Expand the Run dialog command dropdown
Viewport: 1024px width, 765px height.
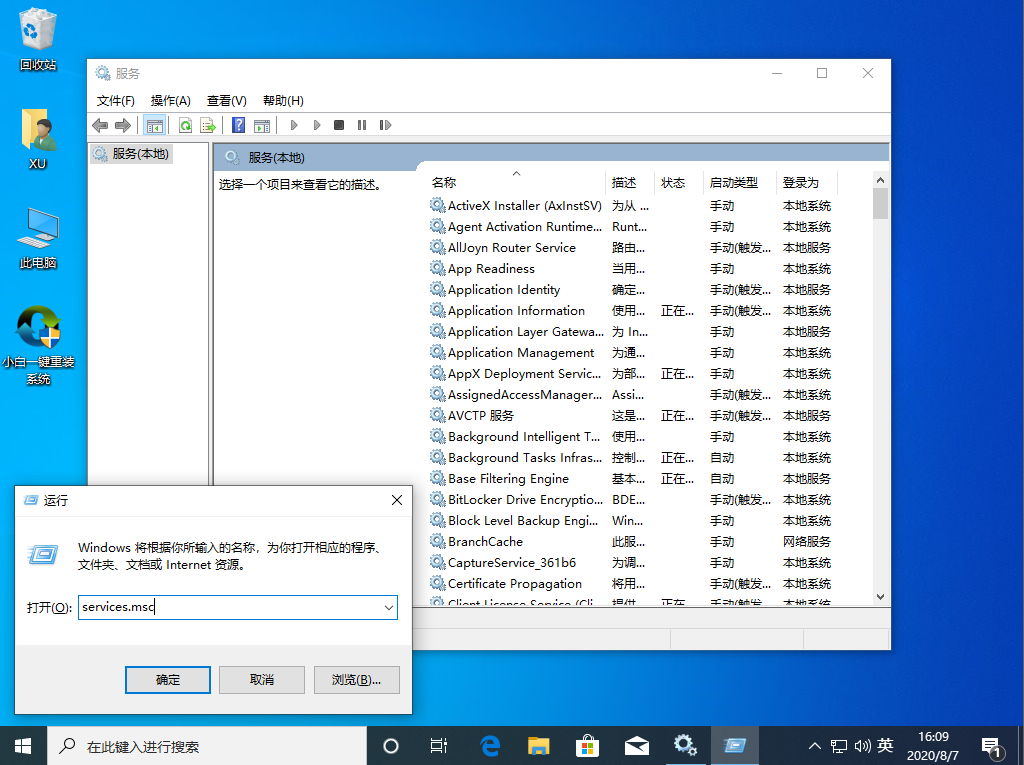388,607
